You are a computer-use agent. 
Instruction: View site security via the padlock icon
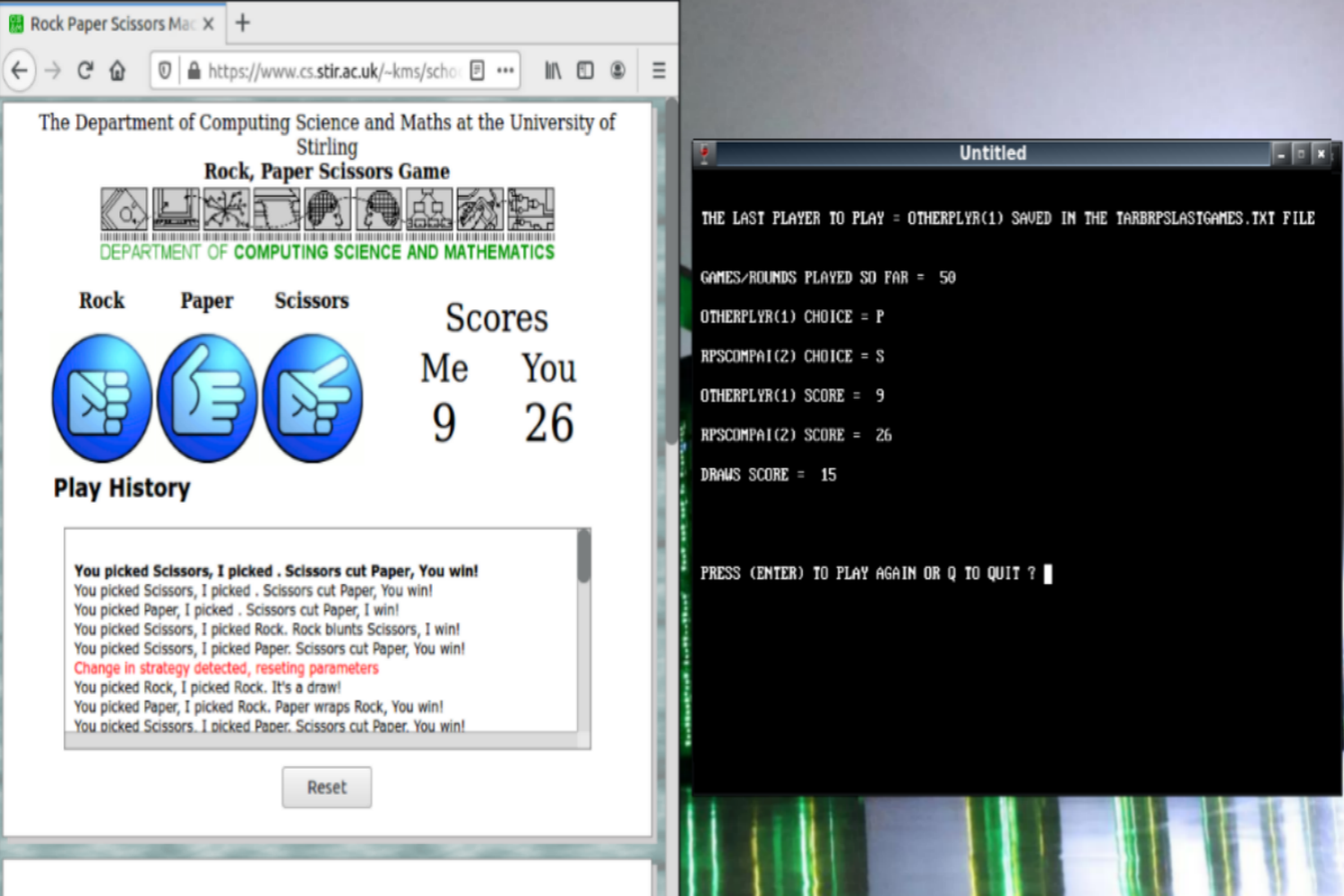tap(194, 70)
